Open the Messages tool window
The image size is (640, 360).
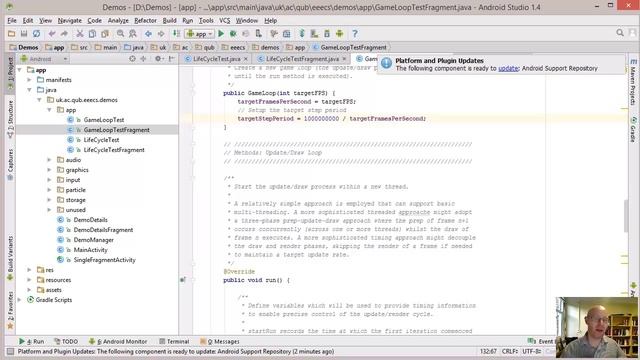coord(220,341)
